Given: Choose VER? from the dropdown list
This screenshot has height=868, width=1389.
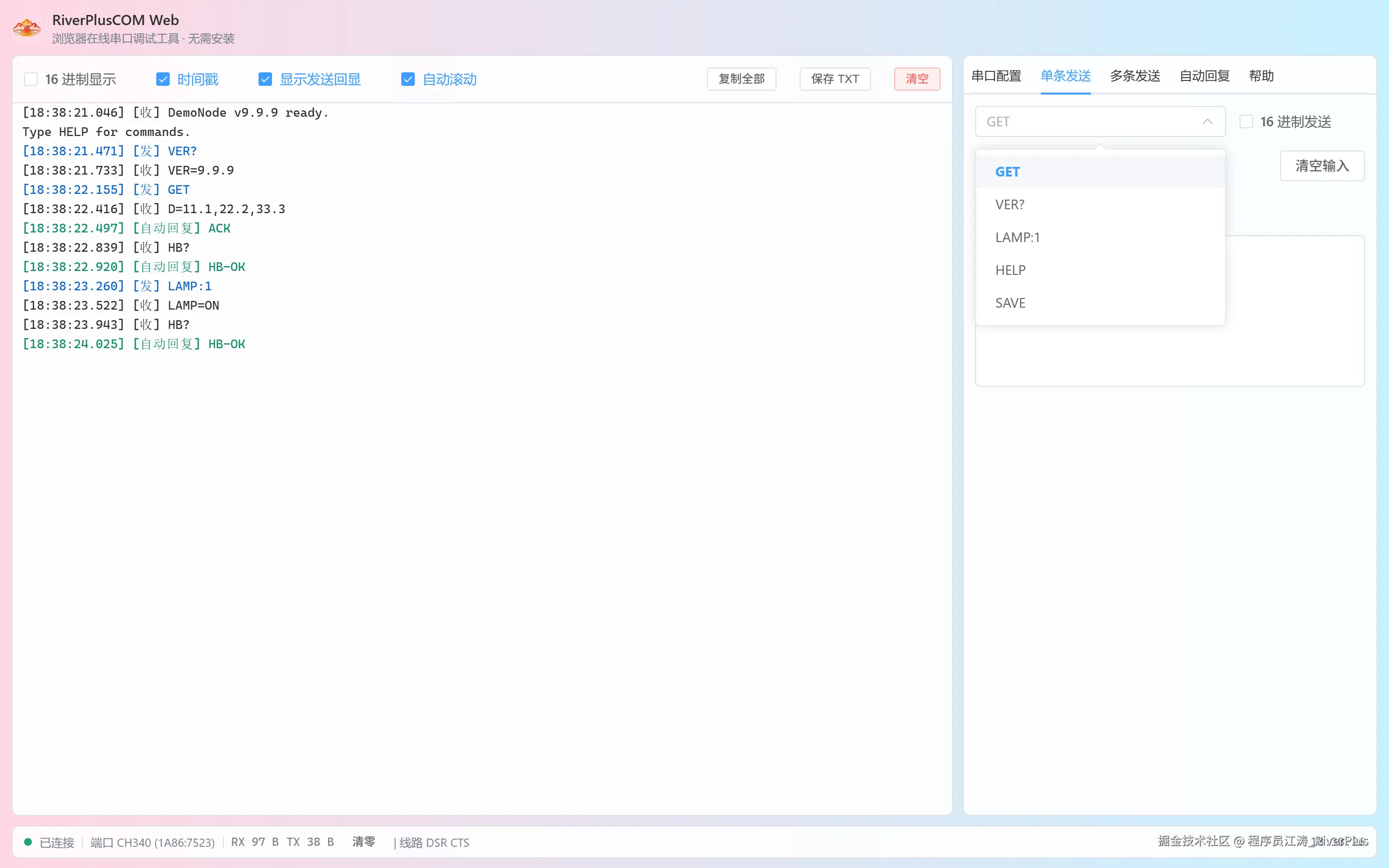Looking at the screenshot, I should click(1100, 204).
